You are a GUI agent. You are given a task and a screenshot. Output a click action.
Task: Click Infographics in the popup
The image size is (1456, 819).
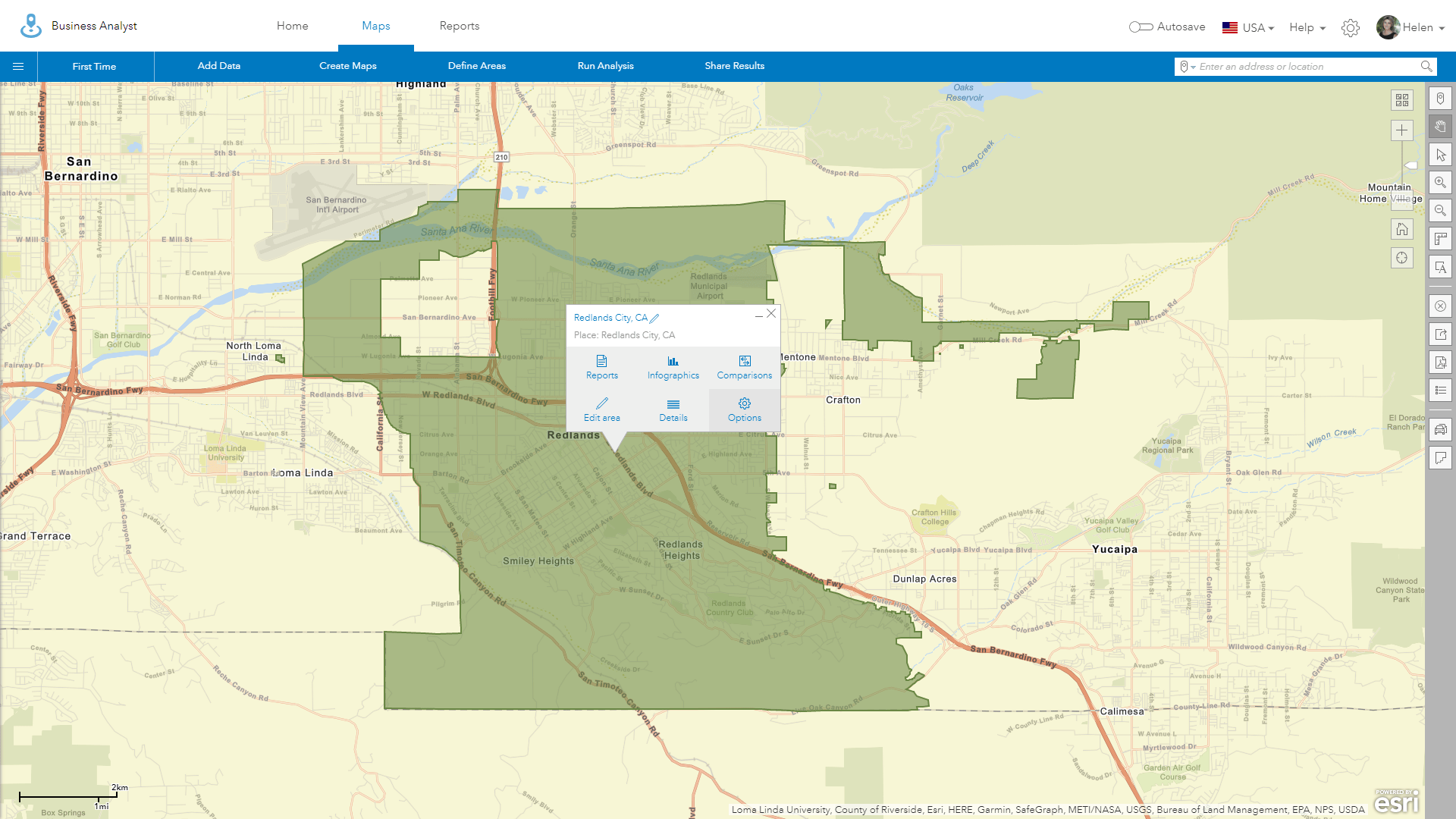[673, 368]
